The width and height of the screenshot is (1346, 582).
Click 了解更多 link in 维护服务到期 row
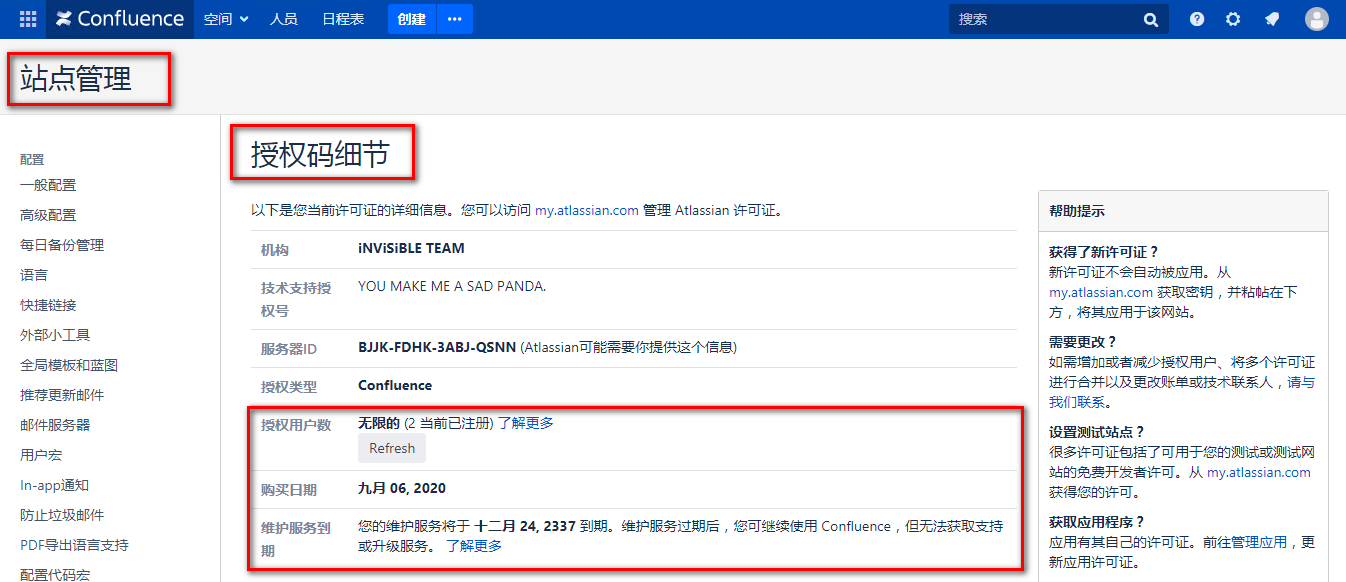coord(474,546)
